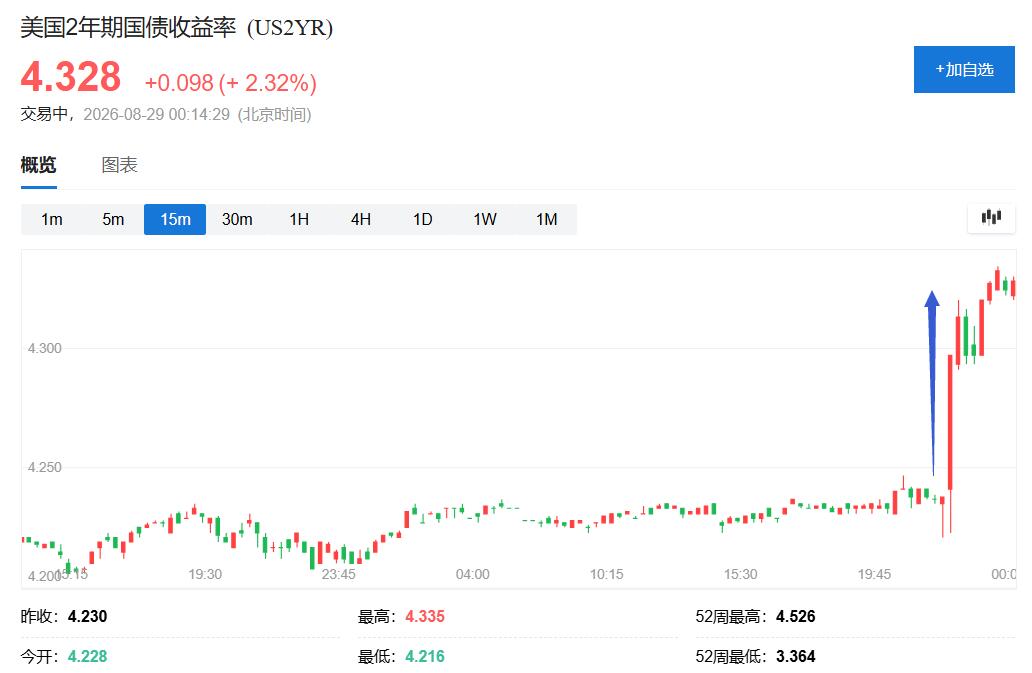This screenshot has width=1032, height=673.
Task: Click the 19:30 time axis label
Action: coord(205,574)
